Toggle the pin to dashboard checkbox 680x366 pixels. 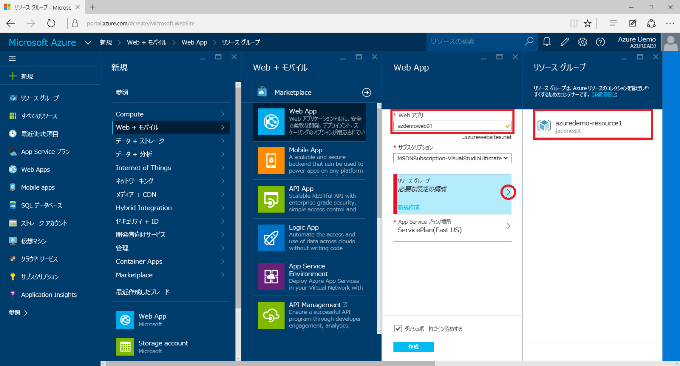pyautogui.click(x=398, y=328)
